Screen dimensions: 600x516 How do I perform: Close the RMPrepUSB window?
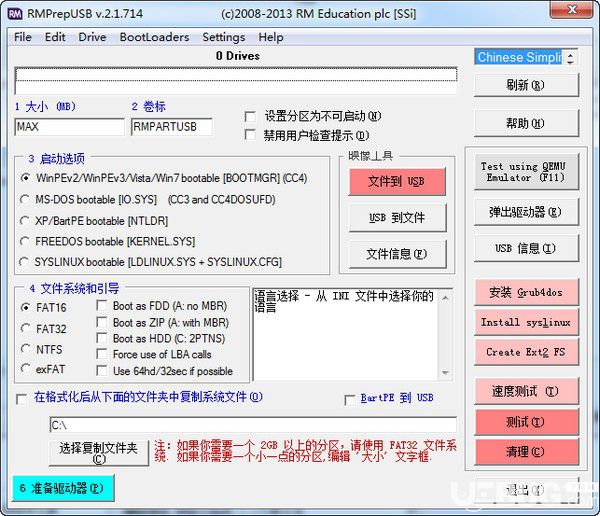pos(572,9)
